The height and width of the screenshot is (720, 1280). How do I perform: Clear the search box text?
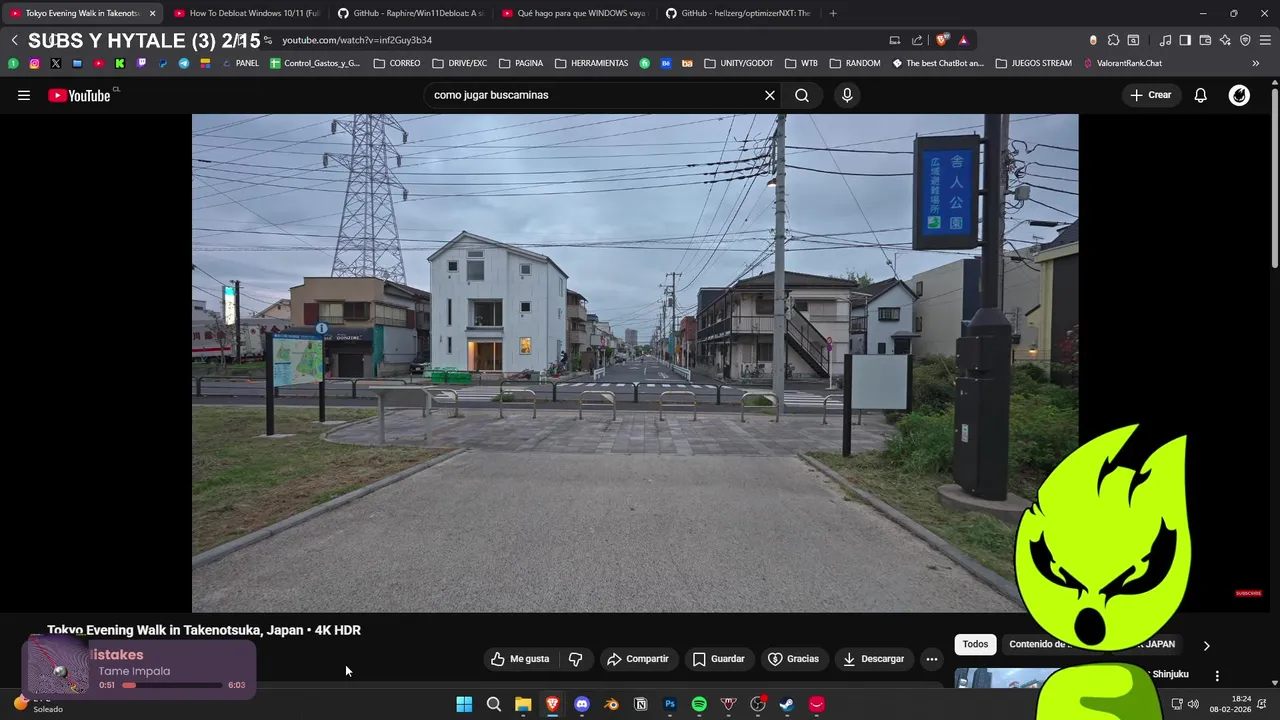pyautogui.click(x=770, y=95)
